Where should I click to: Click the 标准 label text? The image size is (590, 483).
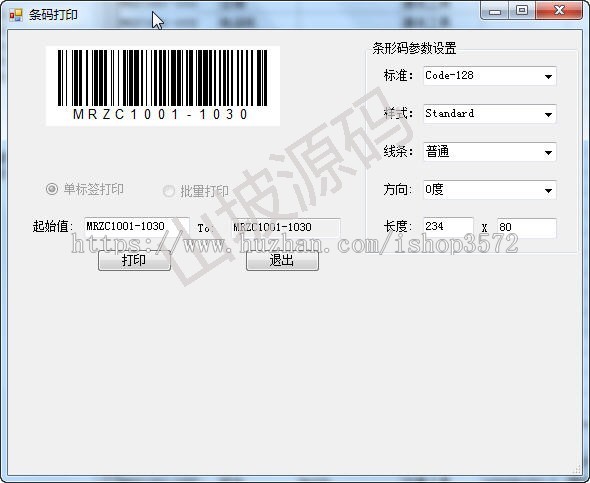coord(398,76)
